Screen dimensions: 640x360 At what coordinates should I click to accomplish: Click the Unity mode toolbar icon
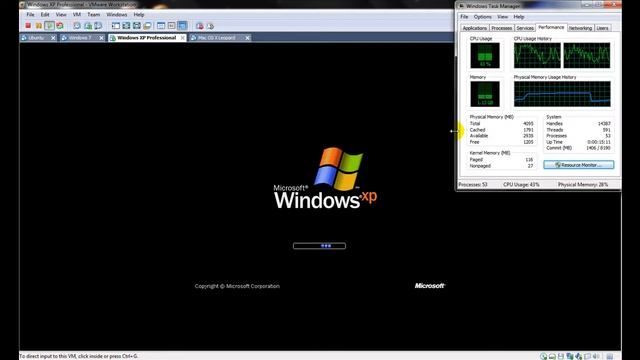147,26
